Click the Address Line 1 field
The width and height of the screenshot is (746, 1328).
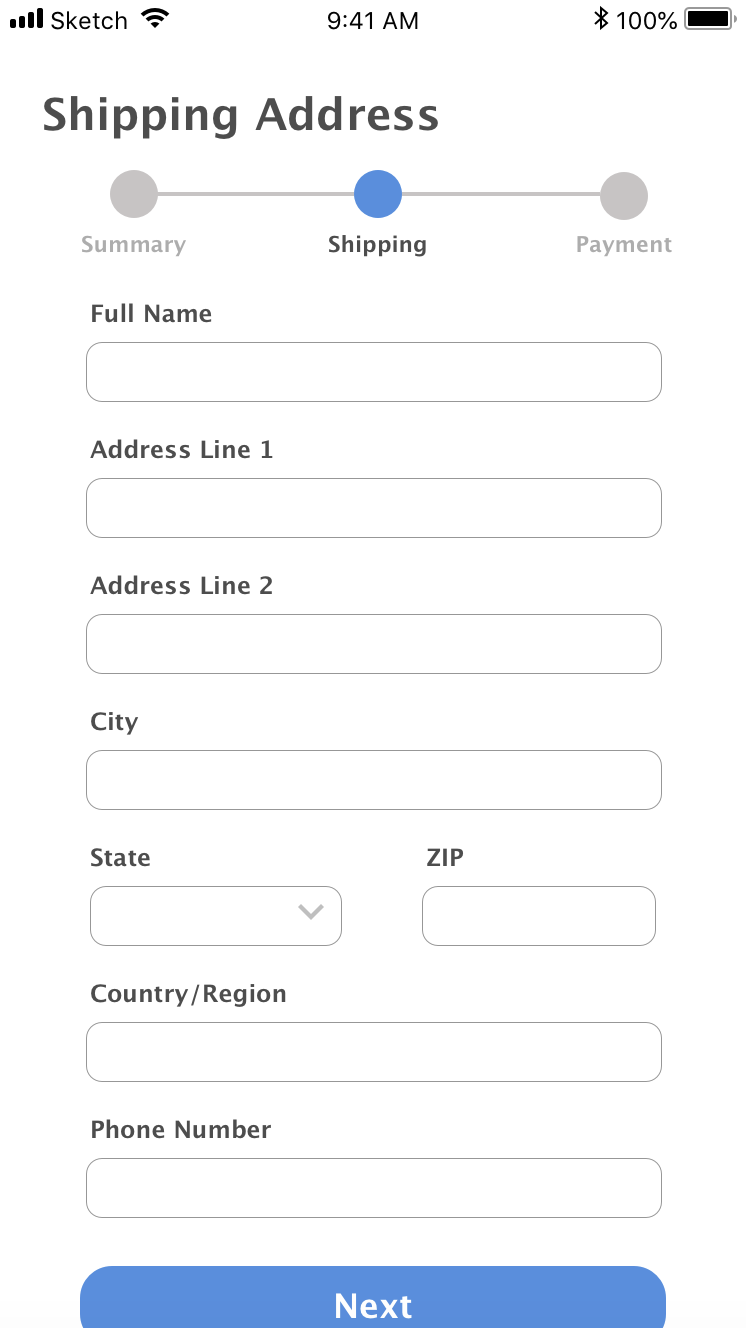click(374, 508)
